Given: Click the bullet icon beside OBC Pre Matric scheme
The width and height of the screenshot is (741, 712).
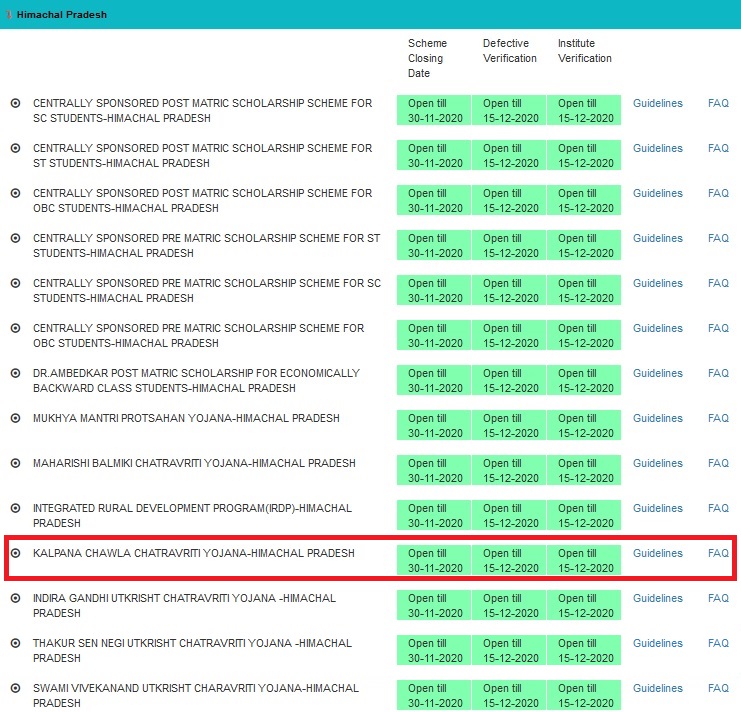Looking at the screenshot, I should 16,328.
